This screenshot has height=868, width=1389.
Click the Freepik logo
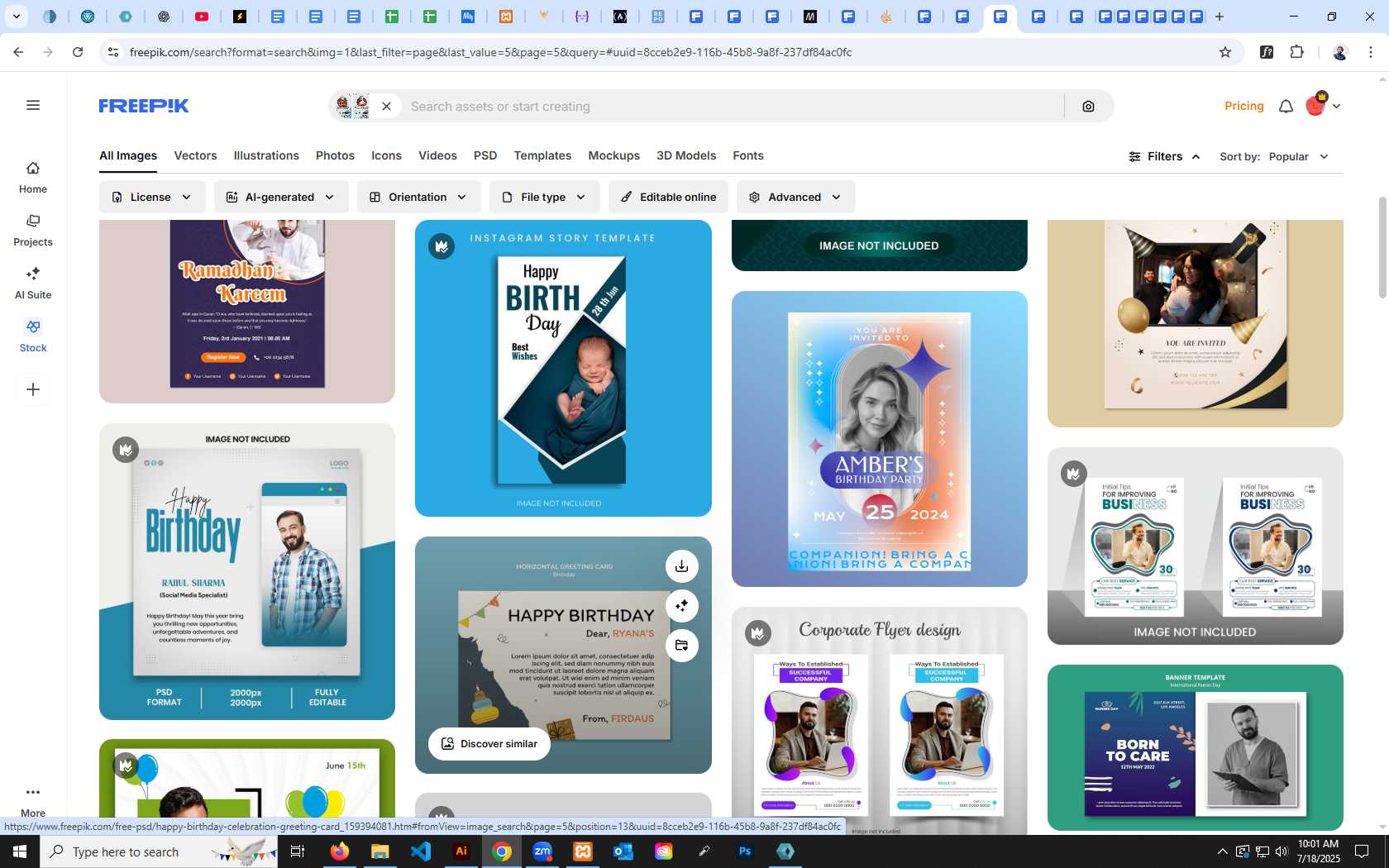(x=144, y=106)
